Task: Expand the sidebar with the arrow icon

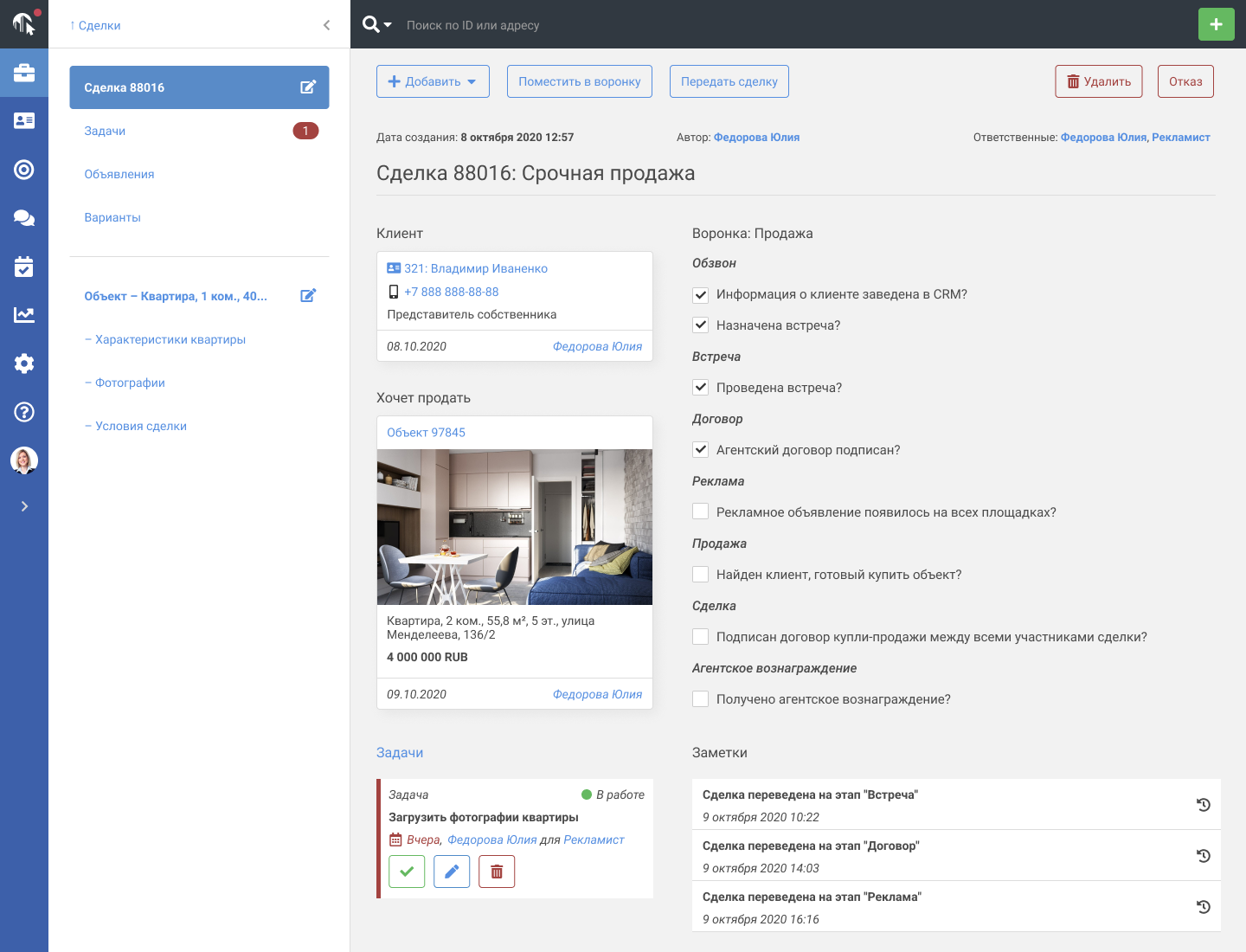Action: pyautogui.click(x=24, y=506)
